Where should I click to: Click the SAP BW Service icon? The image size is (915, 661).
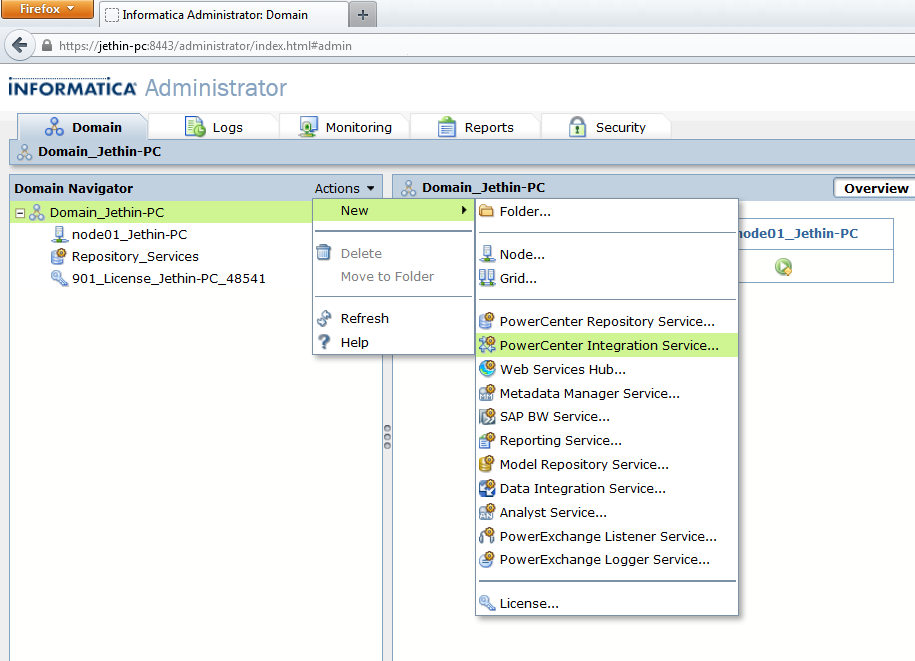[487, 417]
